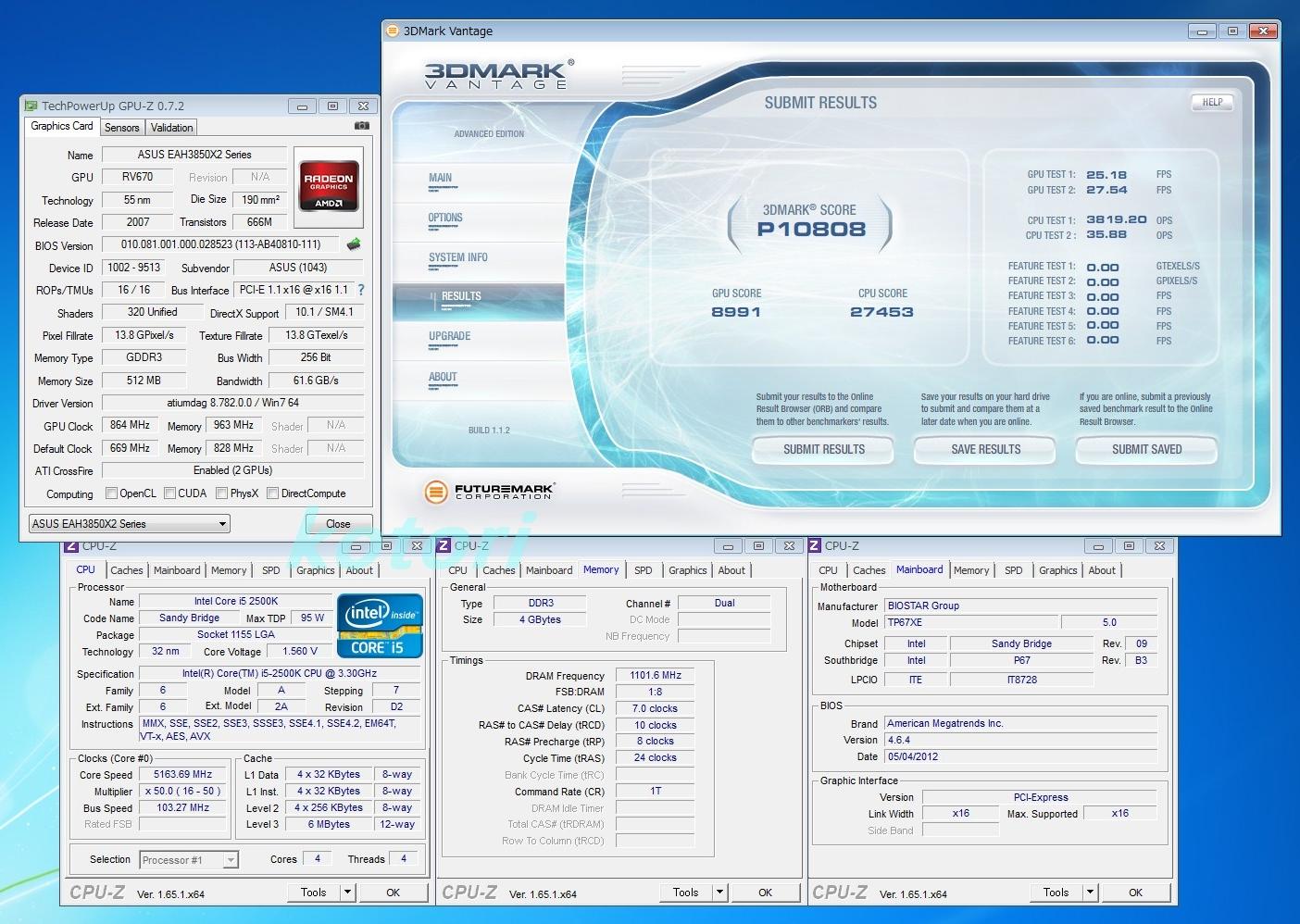Expand Tools dropdown arrow in CPU-Z Mainboard window
The width and height of the screenshot is (1300, 924).
point(1091,893)
